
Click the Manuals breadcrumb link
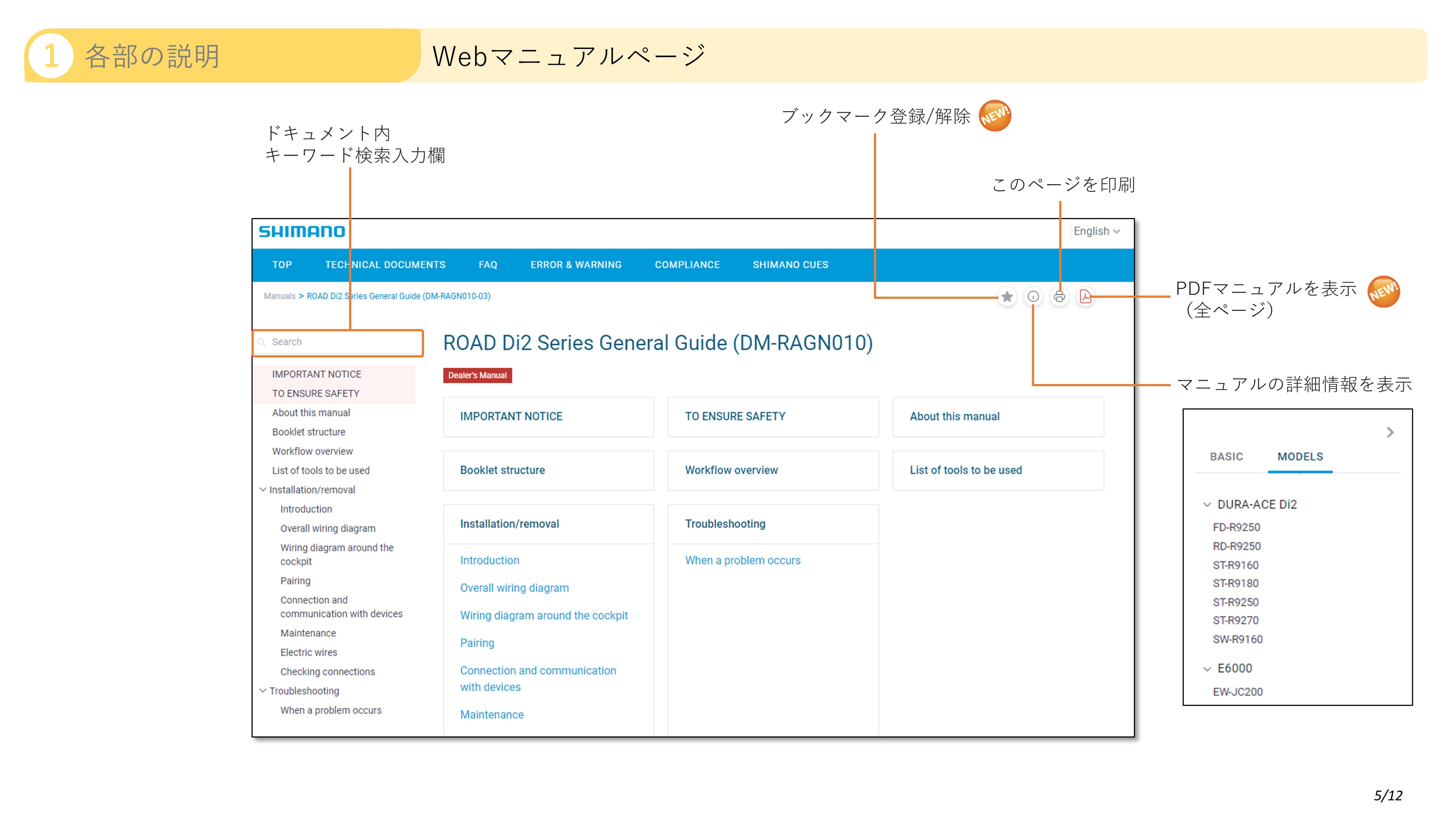click(x=279, y=296)
